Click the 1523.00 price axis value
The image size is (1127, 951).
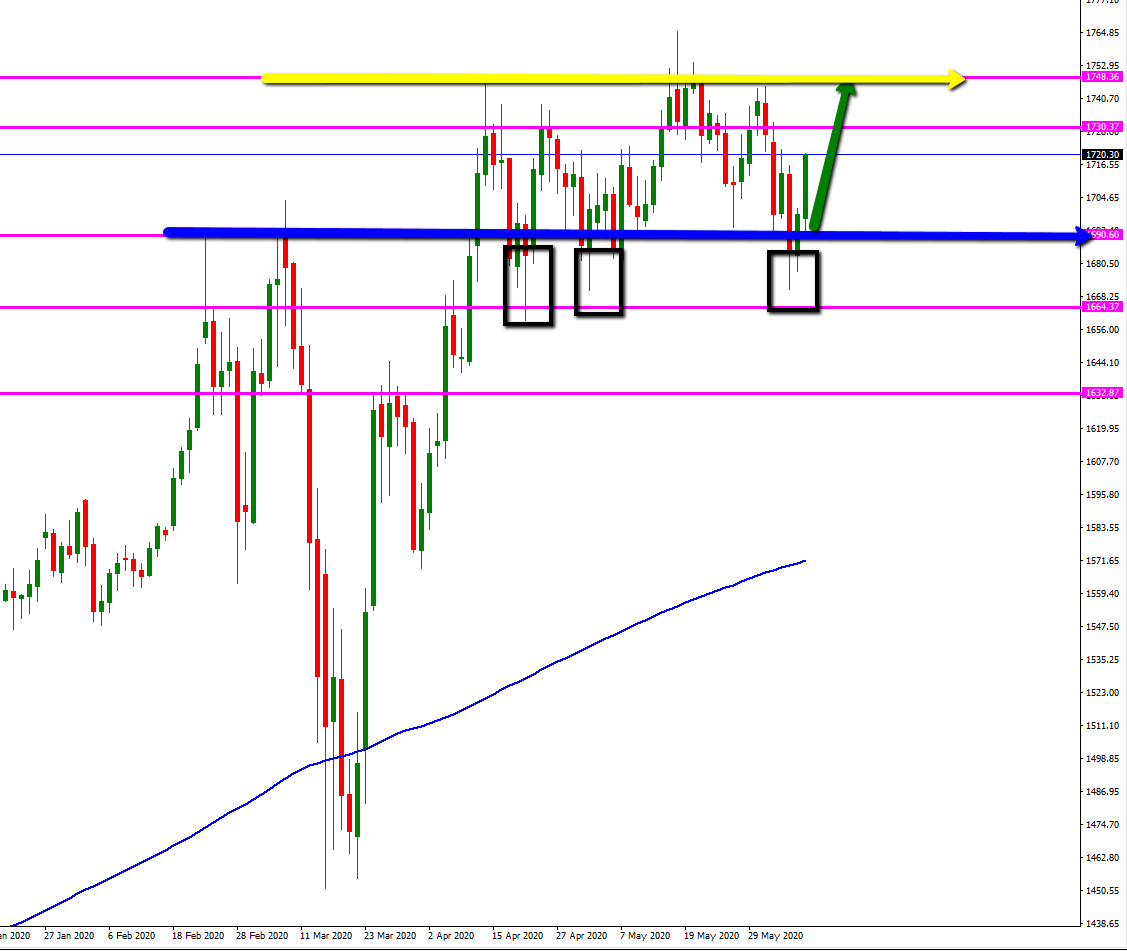1102,693
